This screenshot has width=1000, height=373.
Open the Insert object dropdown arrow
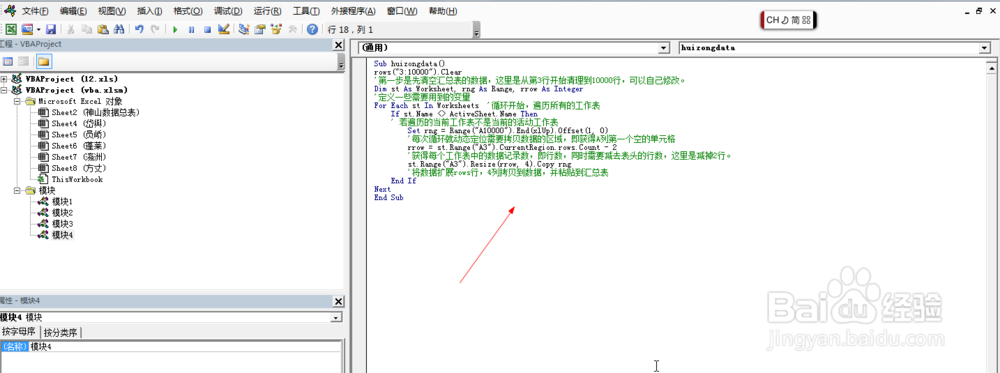(x=38, y=29)
